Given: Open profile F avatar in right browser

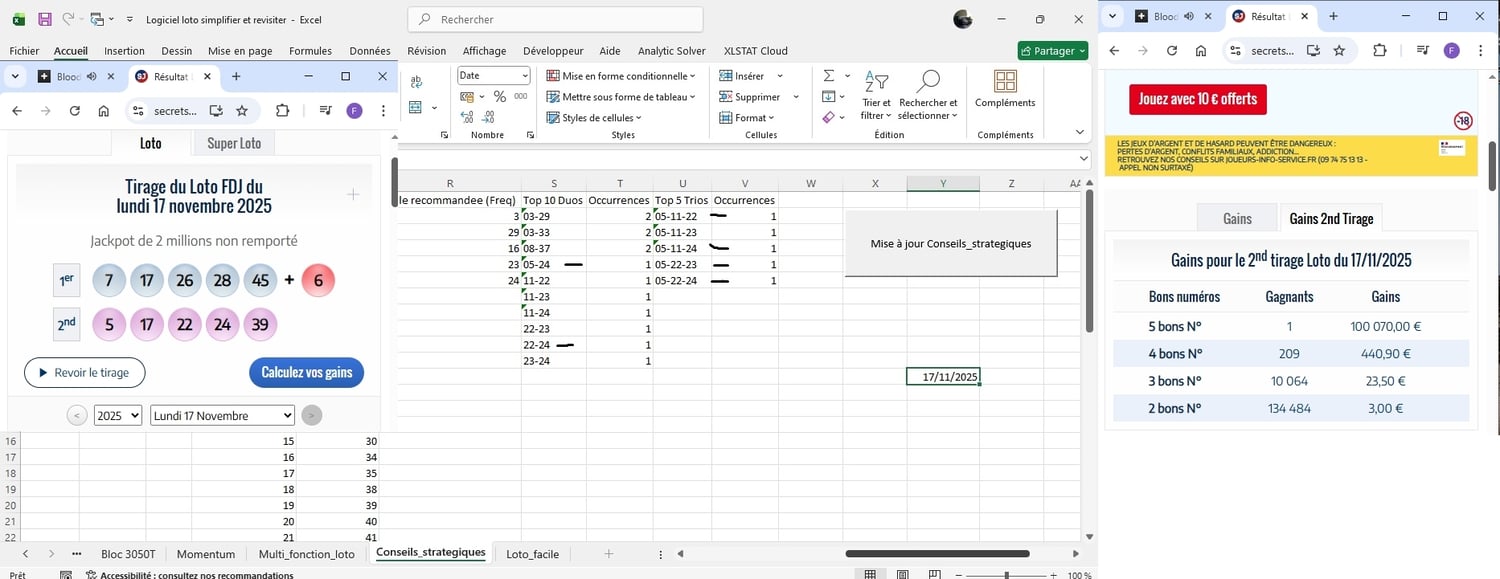Looking at the screenshot, I should click(x=1452, y=51).
